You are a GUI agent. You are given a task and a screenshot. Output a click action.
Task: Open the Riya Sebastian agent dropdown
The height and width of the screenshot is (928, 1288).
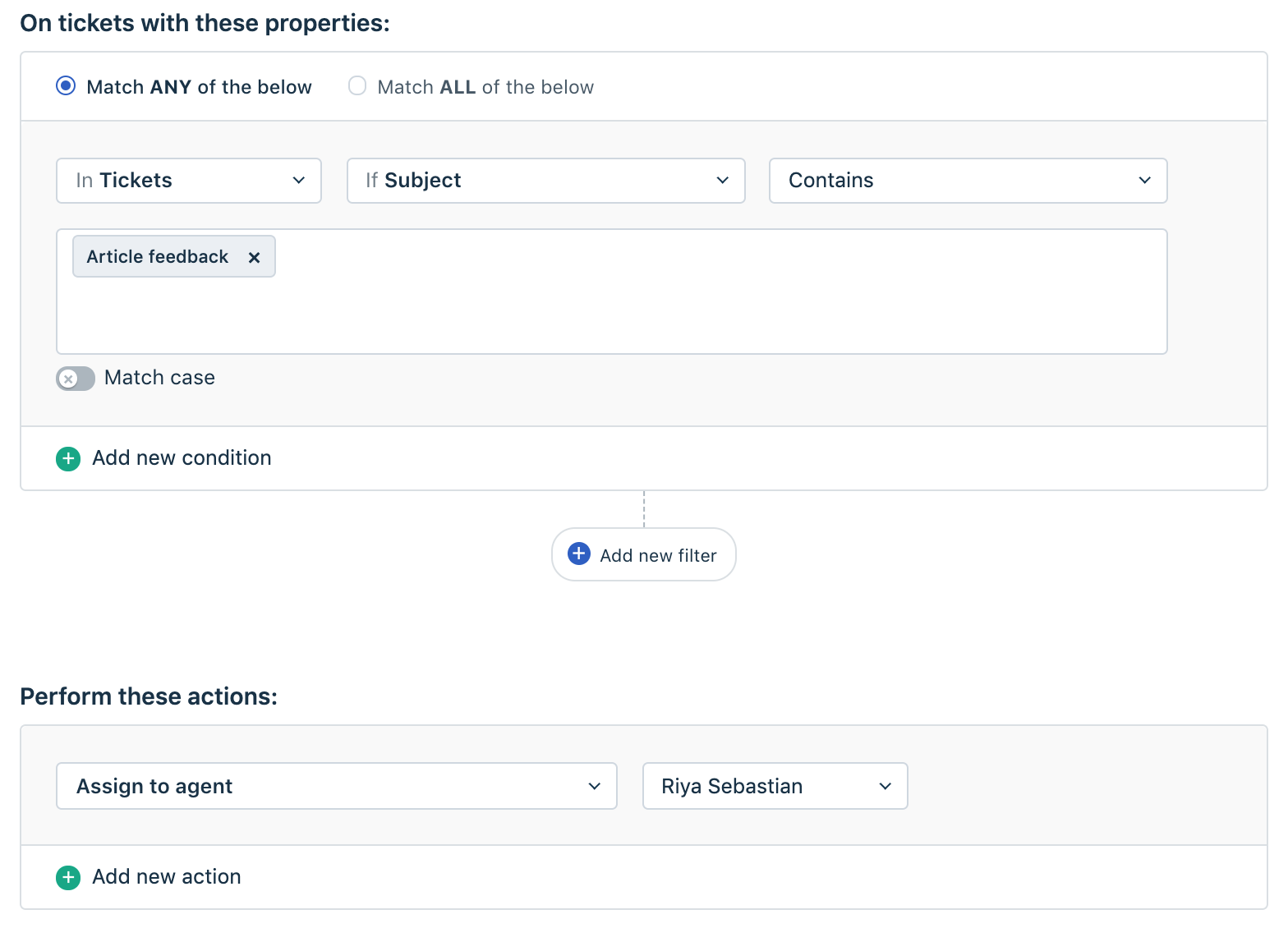point(775,786)
